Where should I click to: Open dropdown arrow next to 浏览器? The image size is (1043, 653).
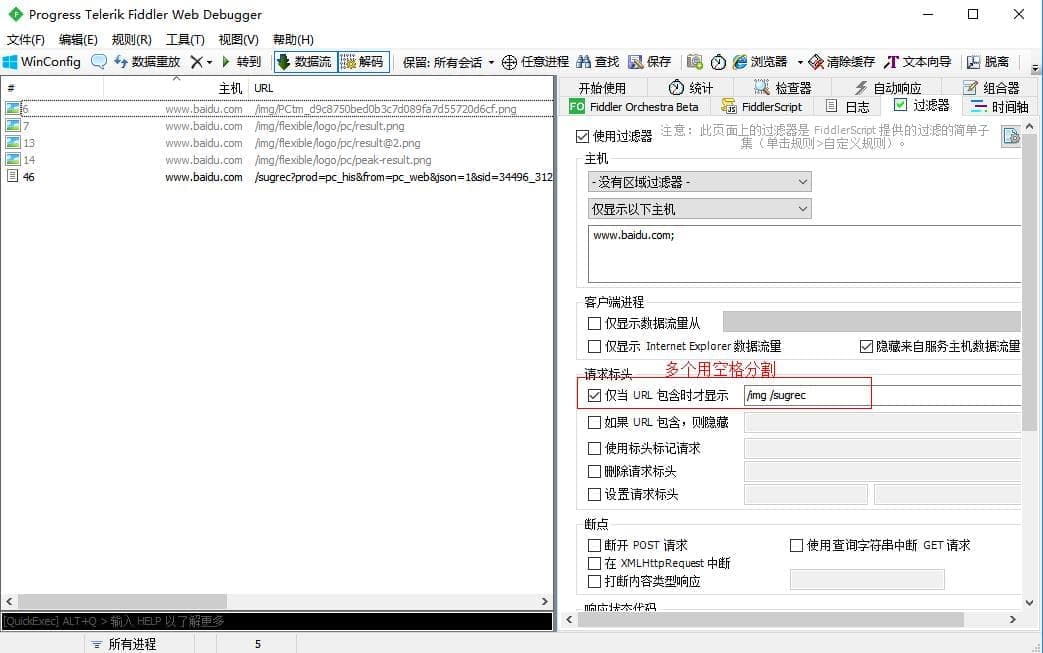coord(800,62)
